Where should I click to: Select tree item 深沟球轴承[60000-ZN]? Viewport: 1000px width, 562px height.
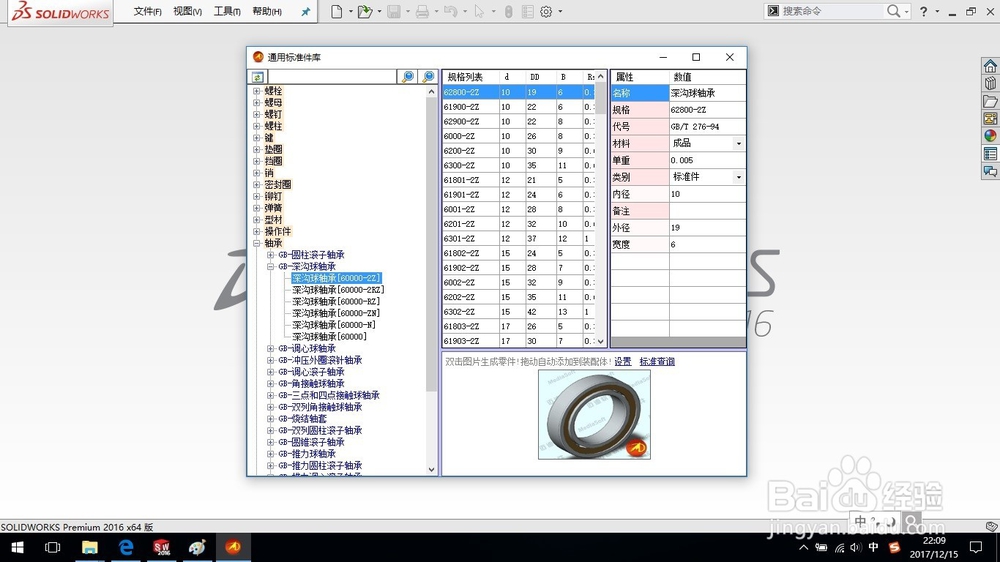tap(336, 313)
